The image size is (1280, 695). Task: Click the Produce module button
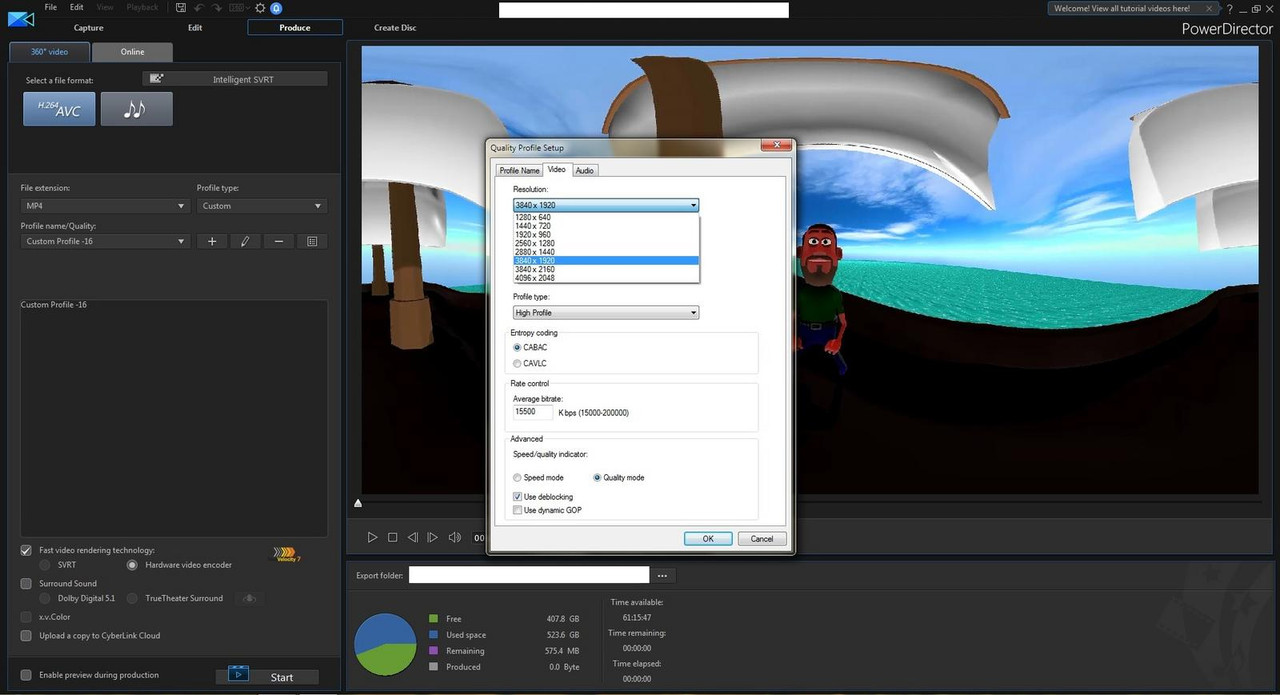point(295,28)
